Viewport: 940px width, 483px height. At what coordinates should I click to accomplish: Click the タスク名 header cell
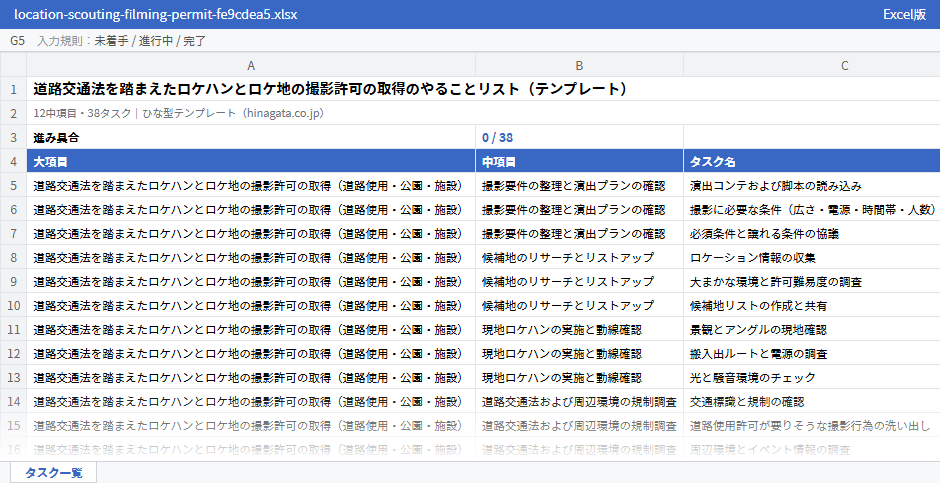point(812,162)
